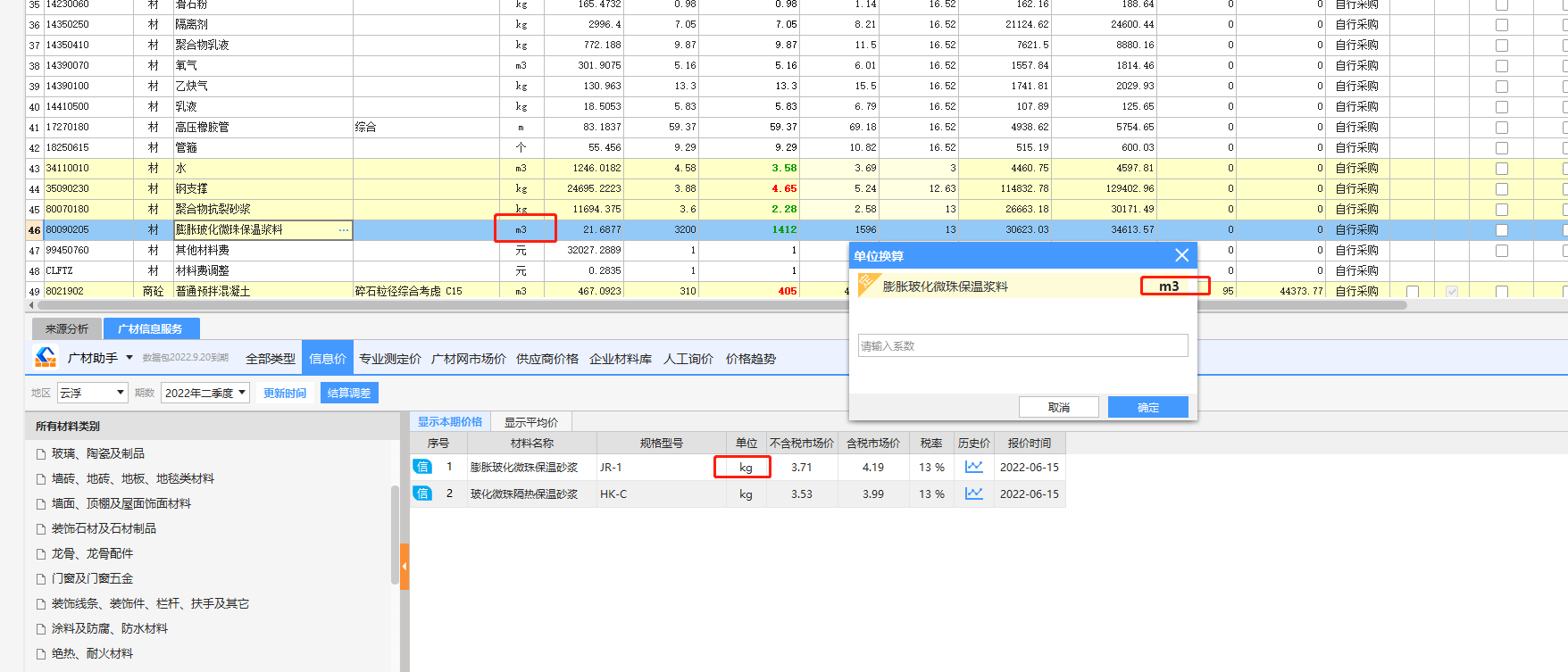Tick the checkbox in row 47 其他材料费
Image resolution: width=1568 pixels, height=672 pixels.
click(x=1502, y=251)
